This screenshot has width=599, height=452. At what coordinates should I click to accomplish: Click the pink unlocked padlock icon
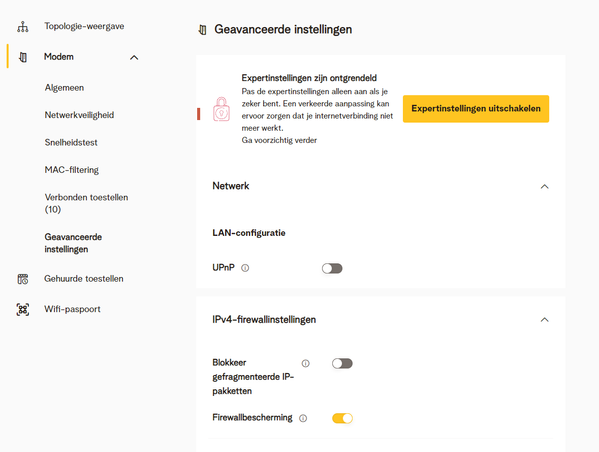(x=221, y=109)
